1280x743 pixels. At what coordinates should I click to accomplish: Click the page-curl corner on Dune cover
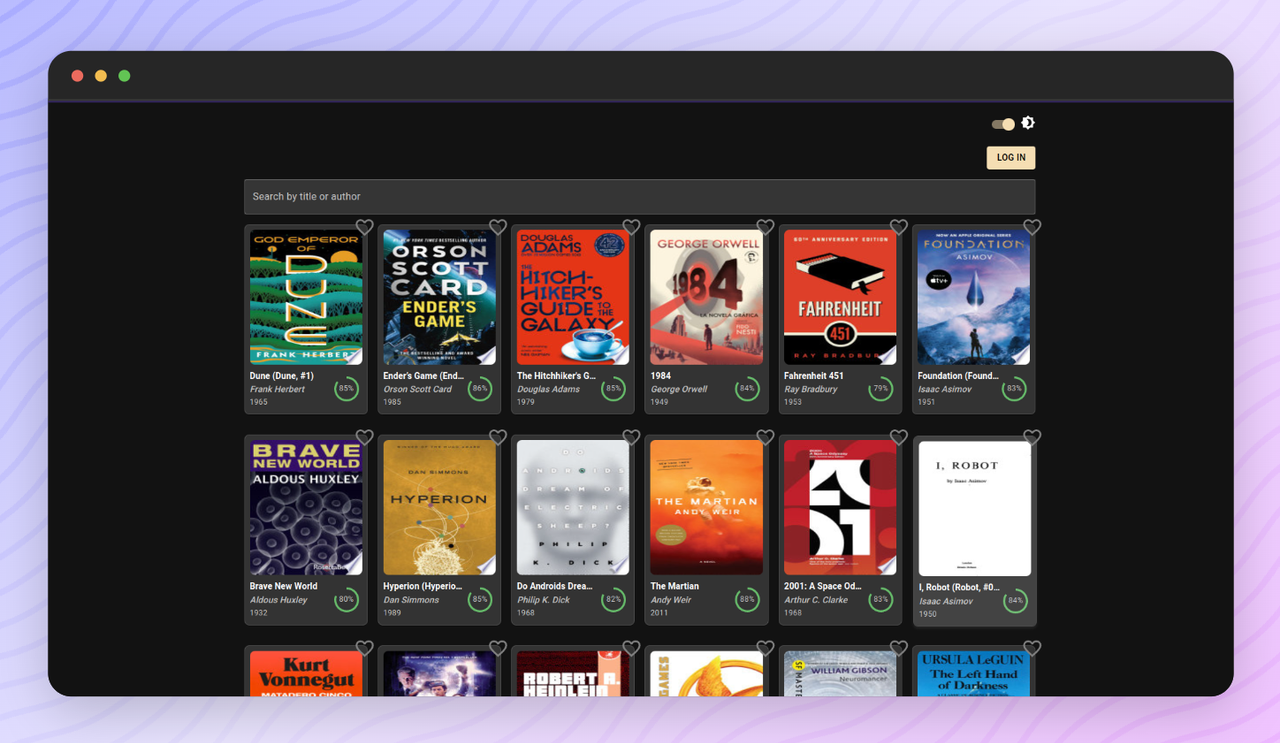tap(353, 356)
